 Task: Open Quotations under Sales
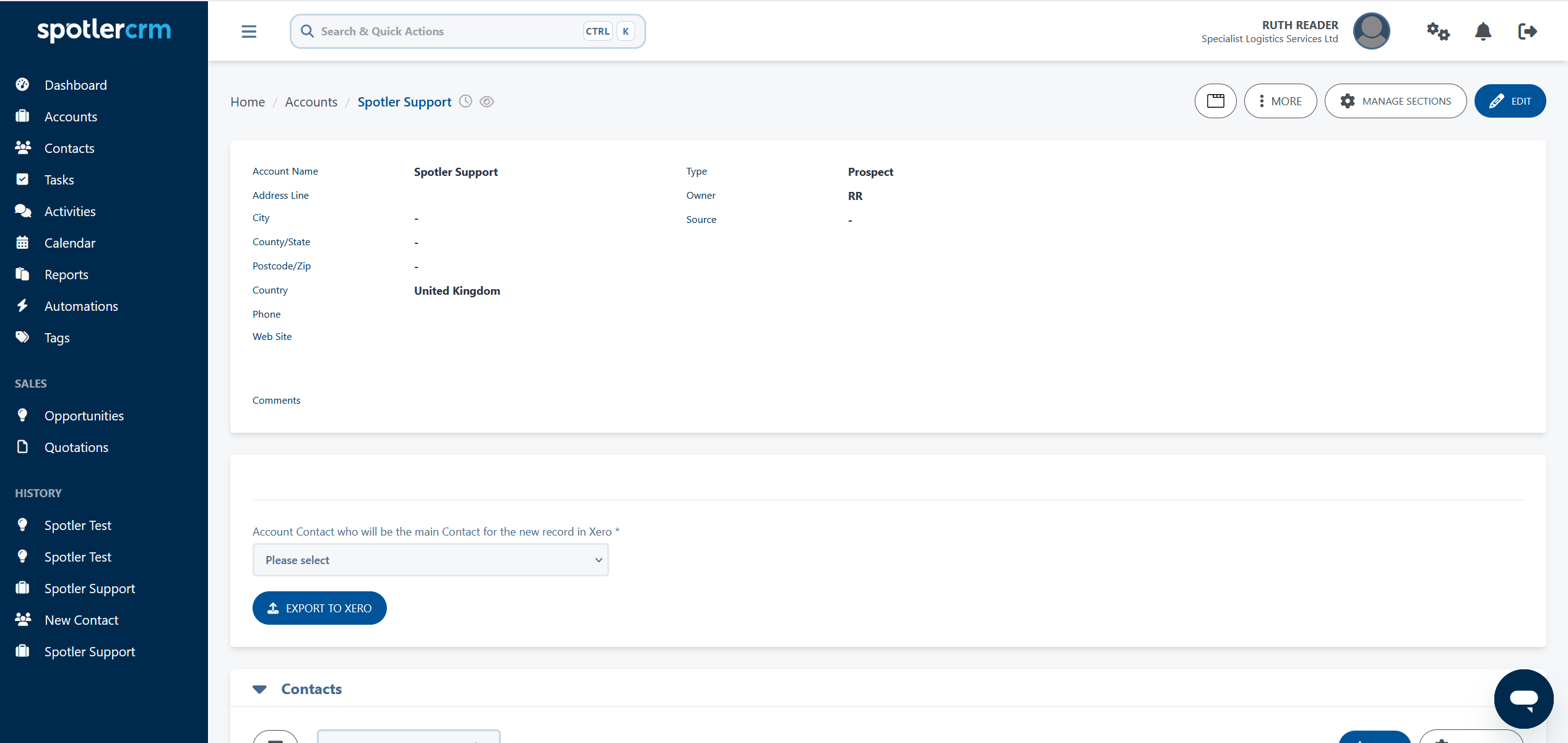click(76, 447)
